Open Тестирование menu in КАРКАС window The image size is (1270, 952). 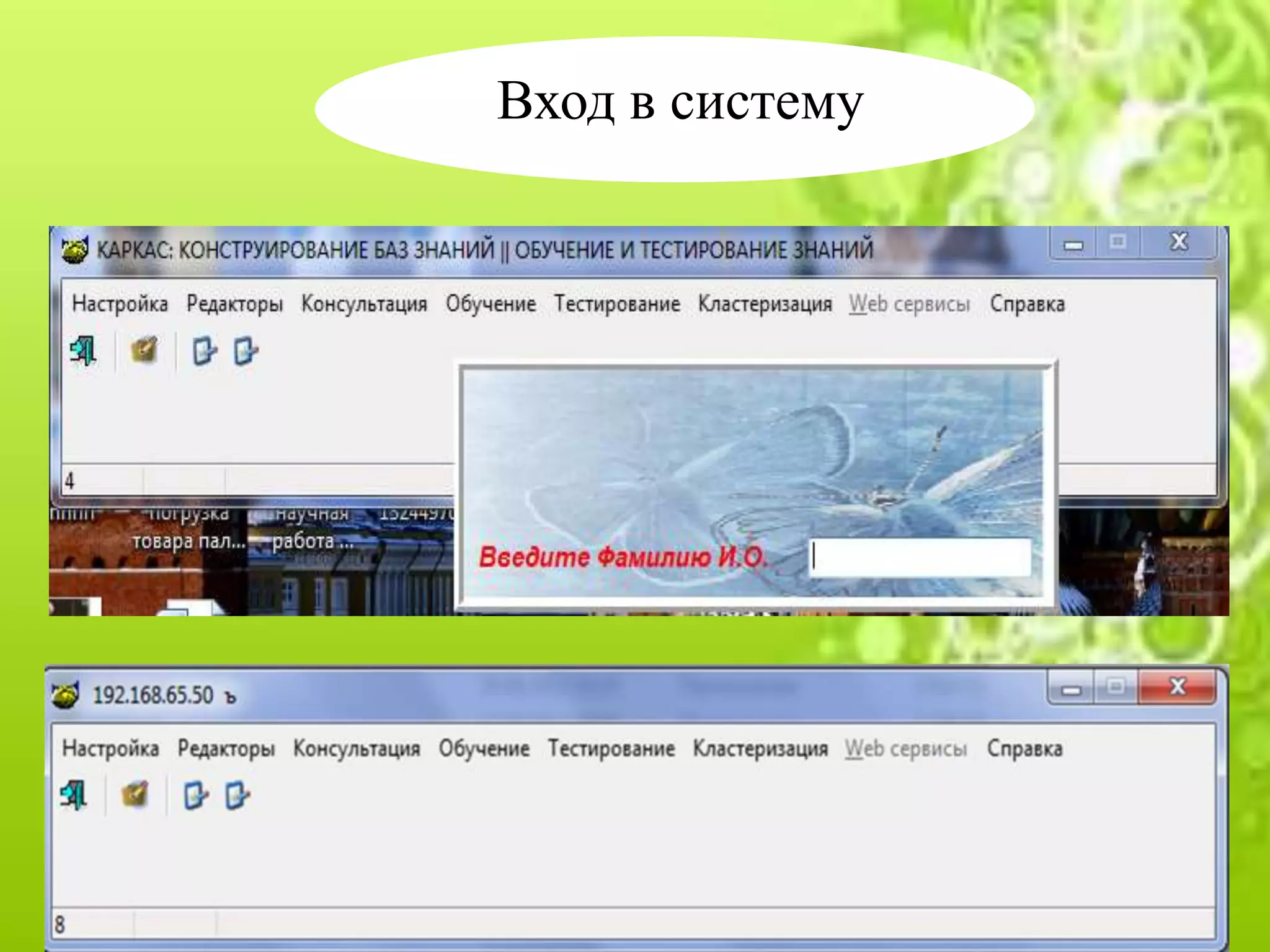click(617, 304)
